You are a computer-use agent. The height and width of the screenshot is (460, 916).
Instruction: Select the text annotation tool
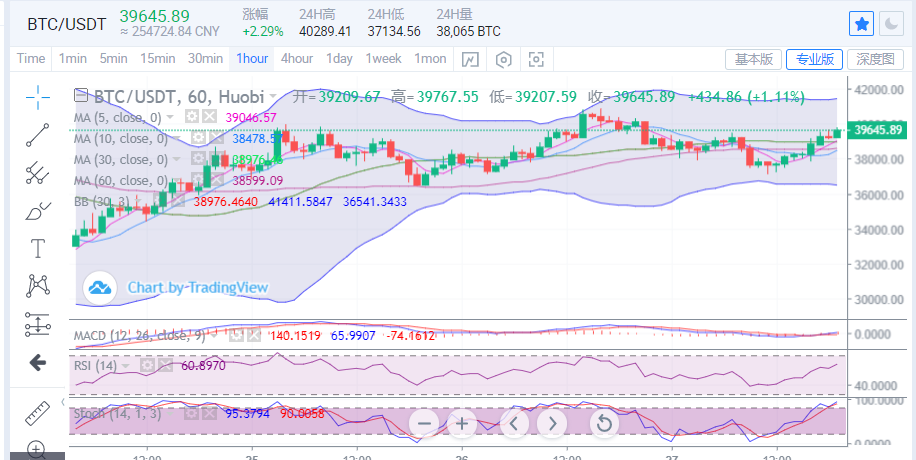coord(38,248)
